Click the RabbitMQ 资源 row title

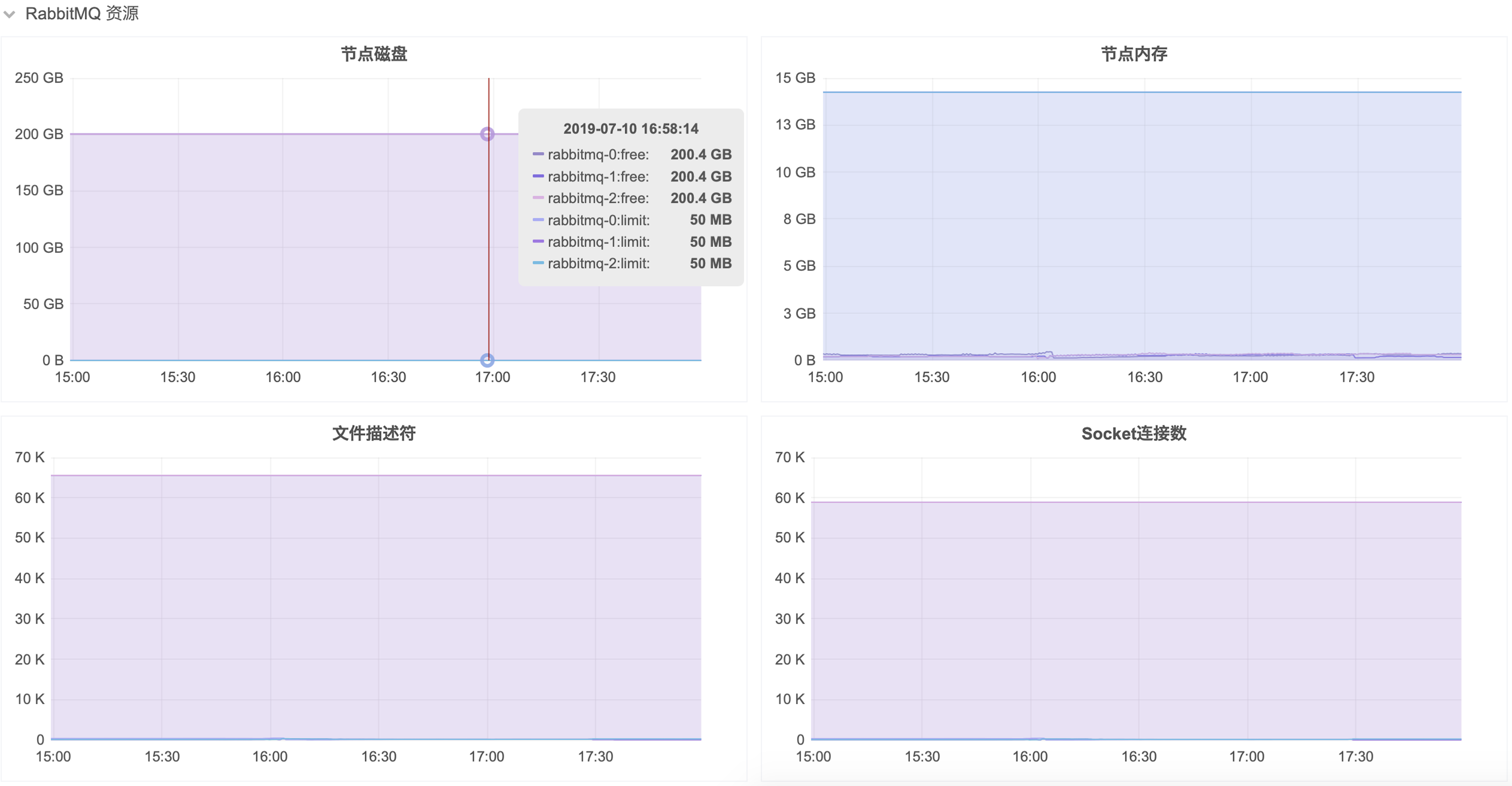(x=82, y=13)
